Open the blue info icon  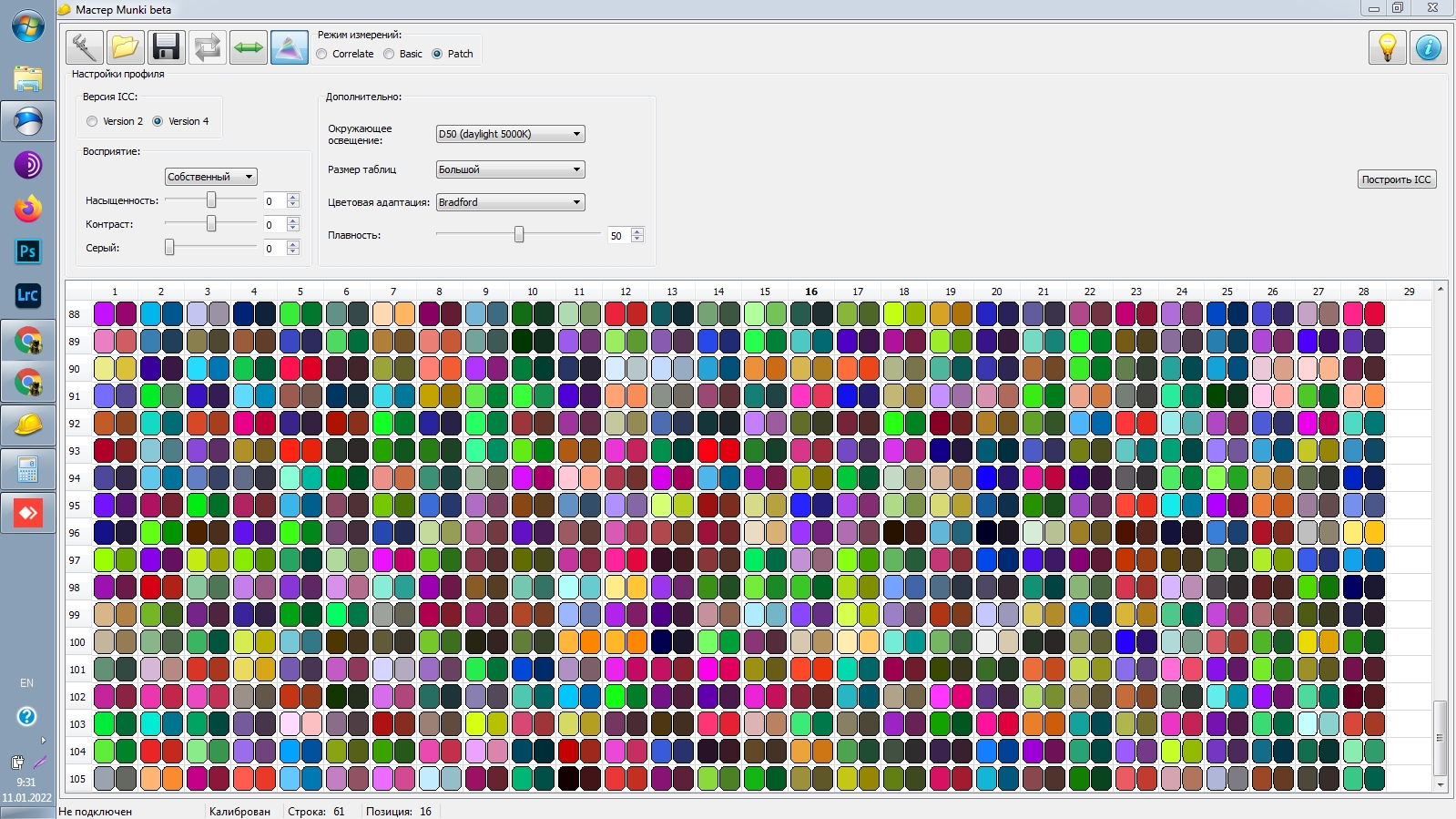tap(1428, 47)
